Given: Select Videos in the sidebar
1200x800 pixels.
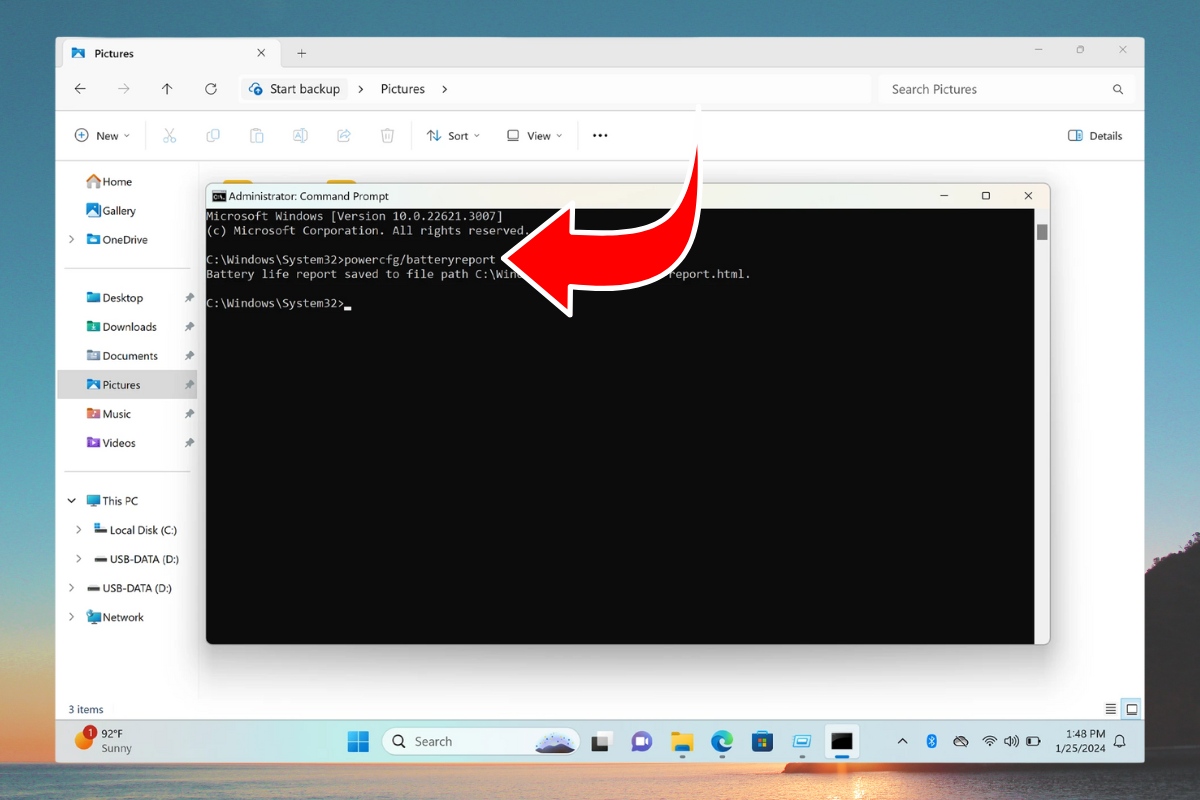Looking at the screenshot, I should pyautogui.click(x=110, y=443).
